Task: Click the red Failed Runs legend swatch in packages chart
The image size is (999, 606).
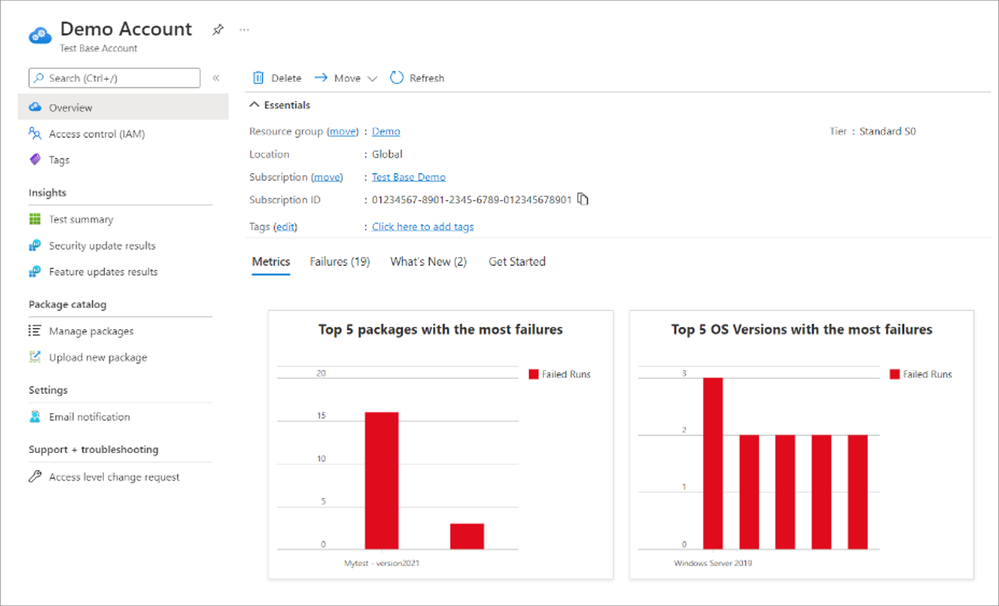Action: coord(534,374)
